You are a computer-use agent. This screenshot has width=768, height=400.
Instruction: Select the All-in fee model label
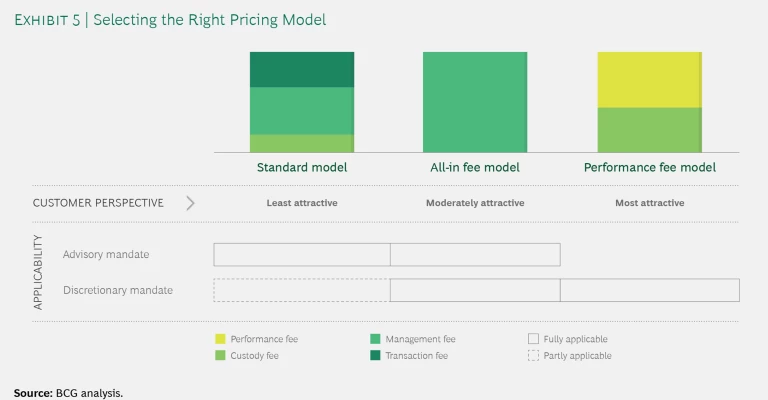[475, 168]
